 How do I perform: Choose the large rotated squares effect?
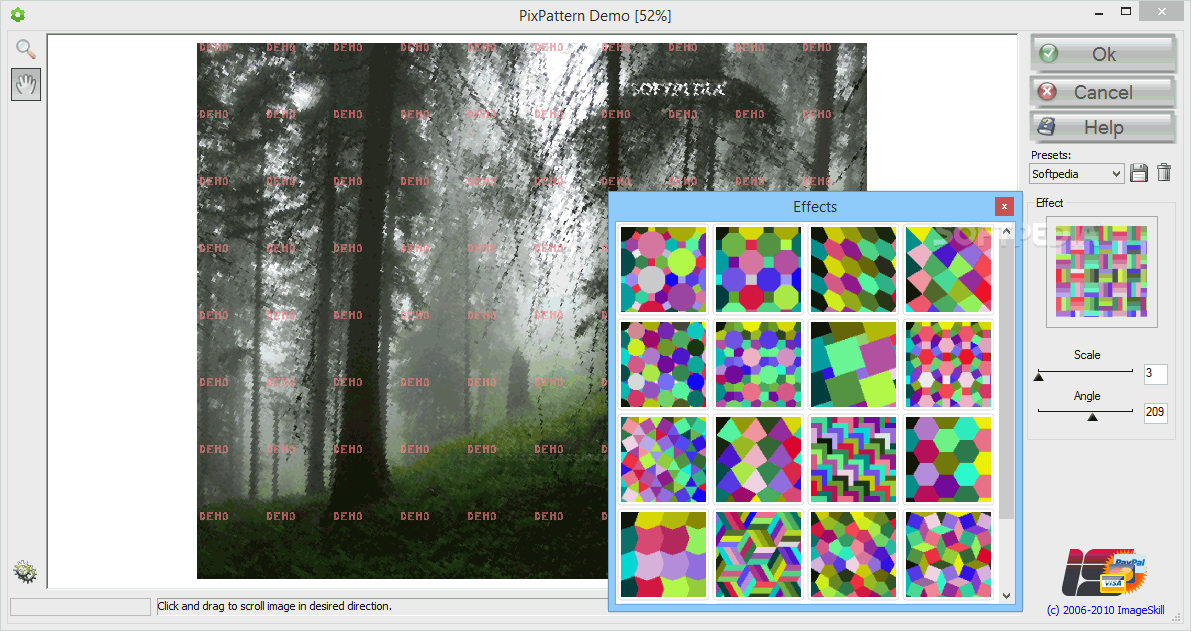[853, 364]
